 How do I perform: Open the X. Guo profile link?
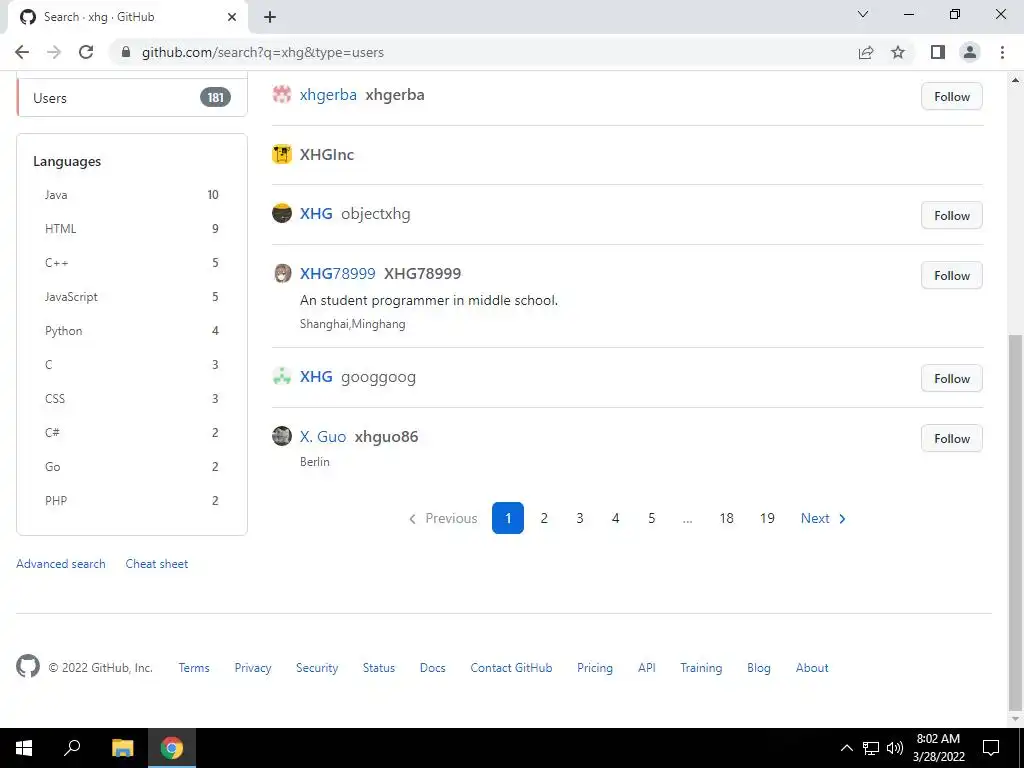pyautogui.click(x=323, y=436)
